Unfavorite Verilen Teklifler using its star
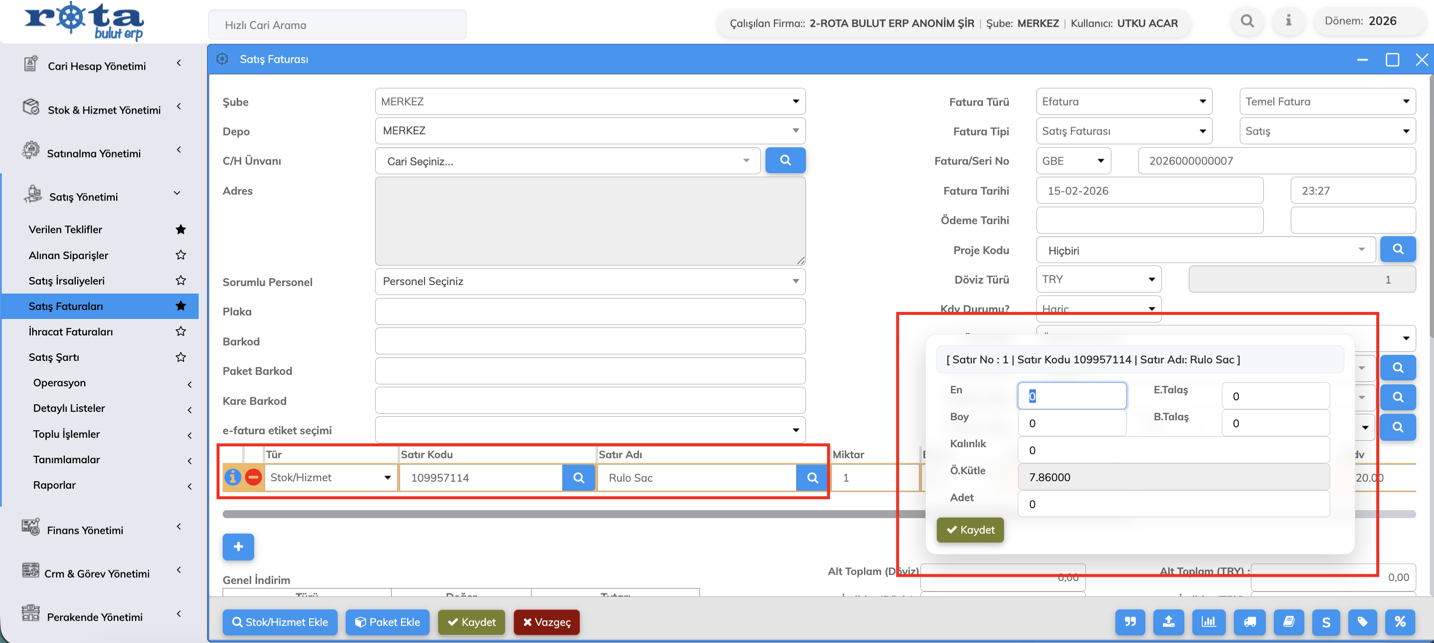 (181, 230)
